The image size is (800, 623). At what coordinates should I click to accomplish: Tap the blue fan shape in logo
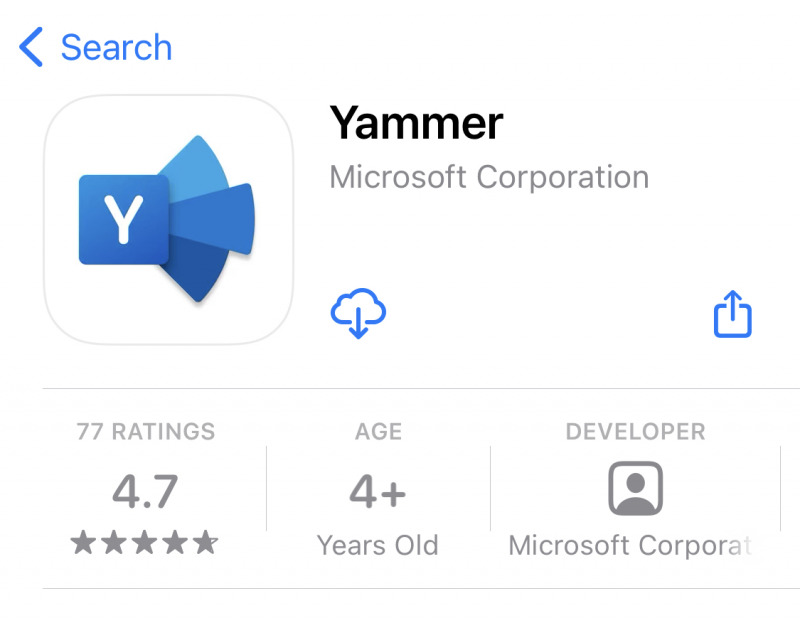click(x=212, y=220)
